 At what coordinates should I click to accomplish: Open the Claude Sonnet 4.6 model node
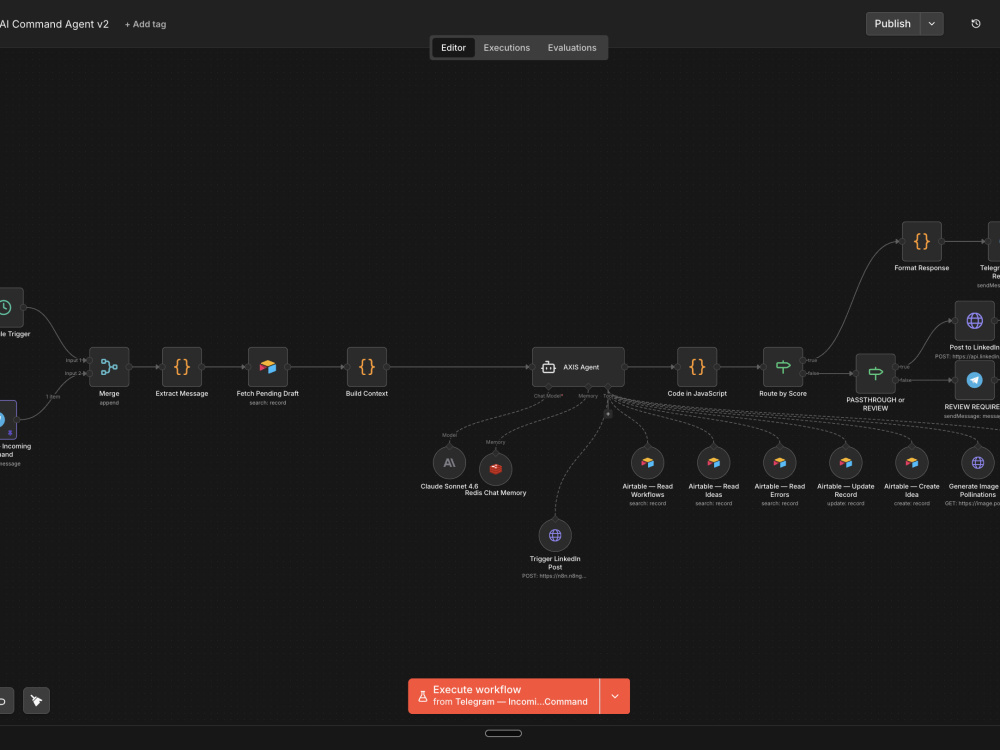449,462
